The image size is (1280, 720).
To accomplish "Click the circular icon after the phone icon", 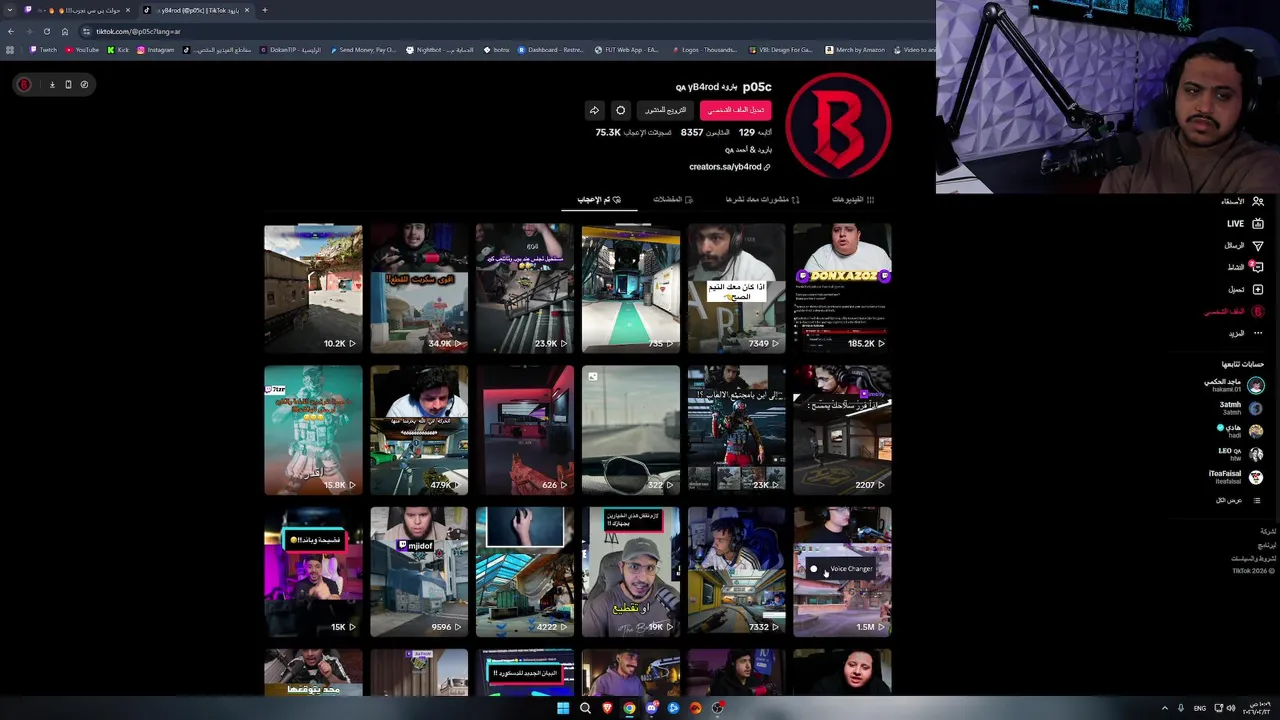I will [84, 84].
